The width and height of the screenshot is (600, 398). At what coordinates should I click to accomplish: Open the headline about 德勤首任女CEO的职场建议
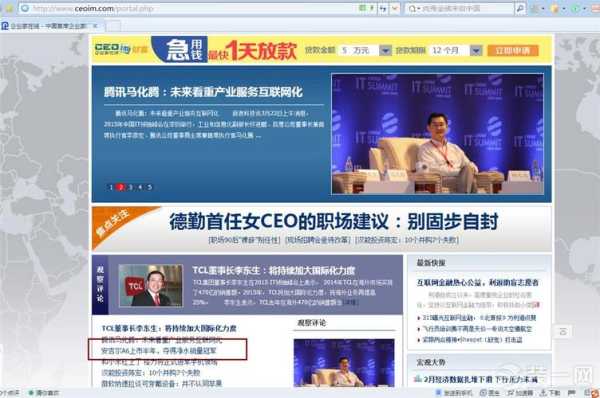[x=334, y=221]
